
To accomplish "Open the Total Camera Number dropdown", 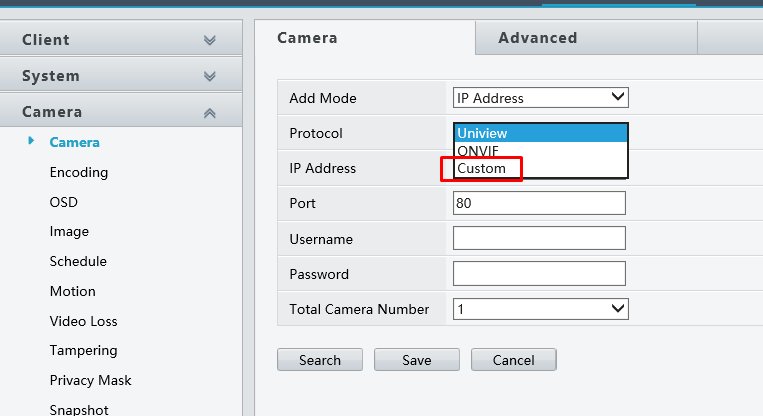I will tap(541, 309).
